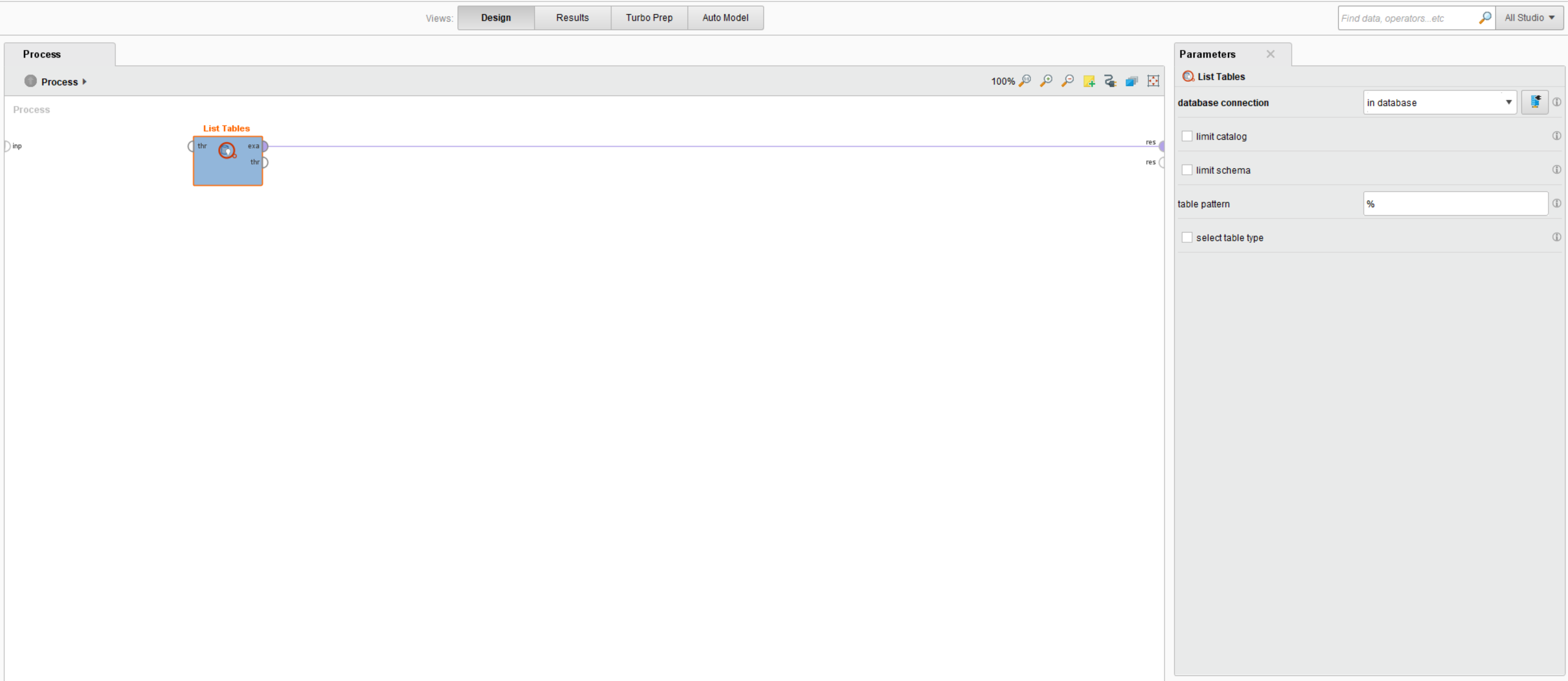Click the Process breadcrumb label
Screen dimensions: 1568x681
[60, 82]
